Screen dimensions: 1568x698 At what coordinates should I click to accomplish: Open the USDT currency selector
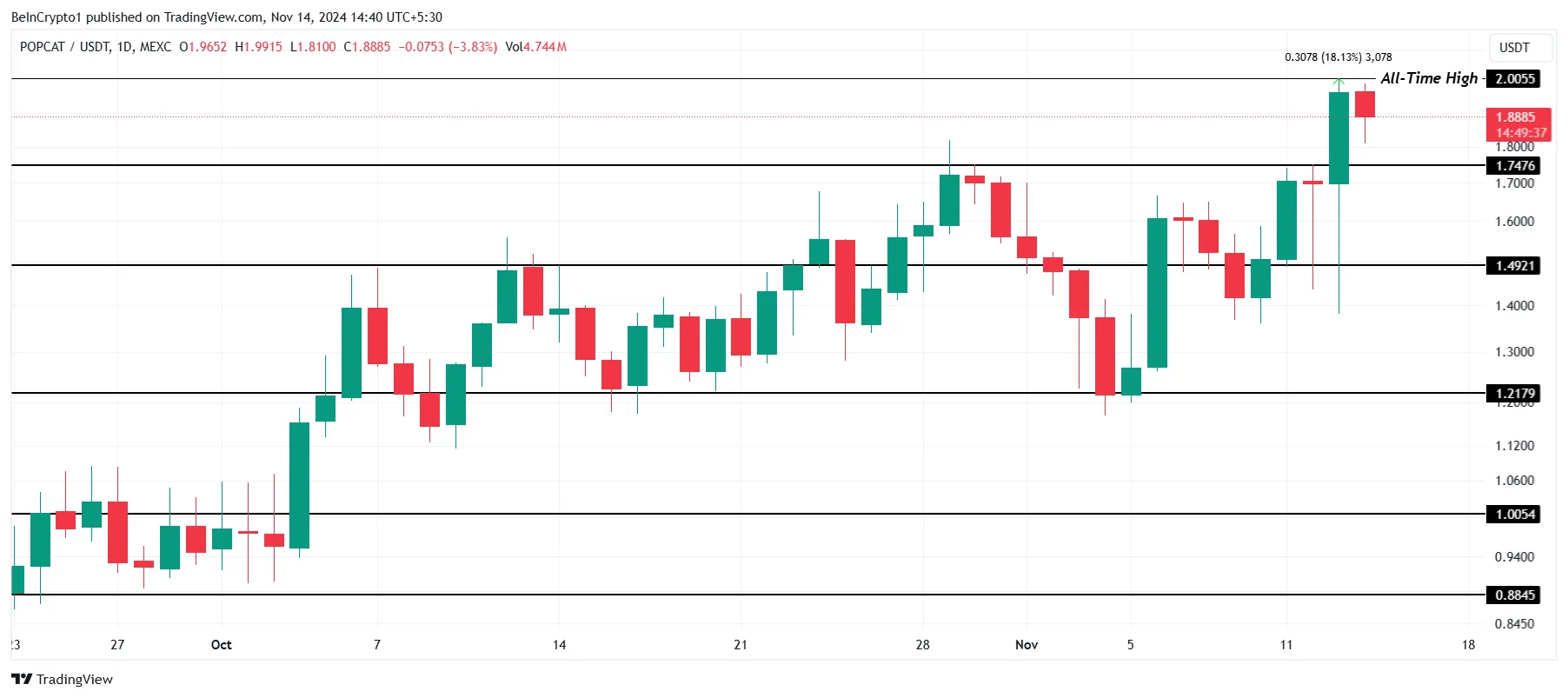(x=1514, y=48)
